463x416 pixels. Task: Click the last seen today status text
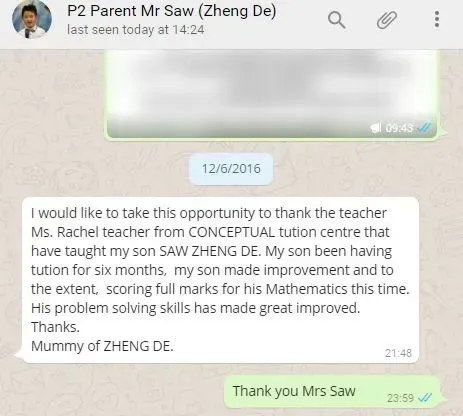pos(136,30)
